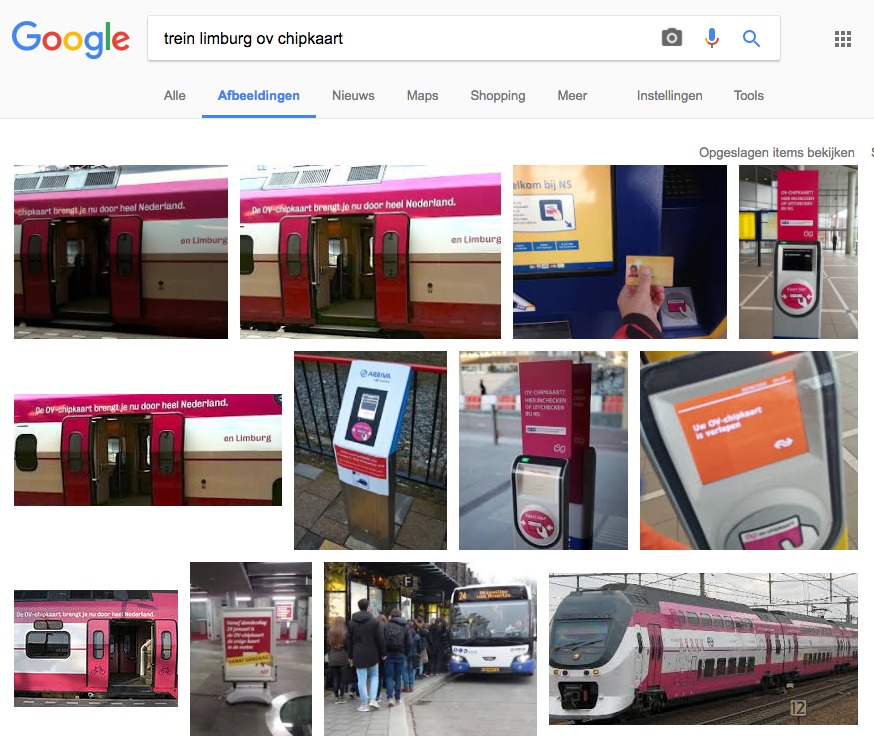874x737 pixels.
Task: Open the Arriva card reader pole image
Action: 370,450
